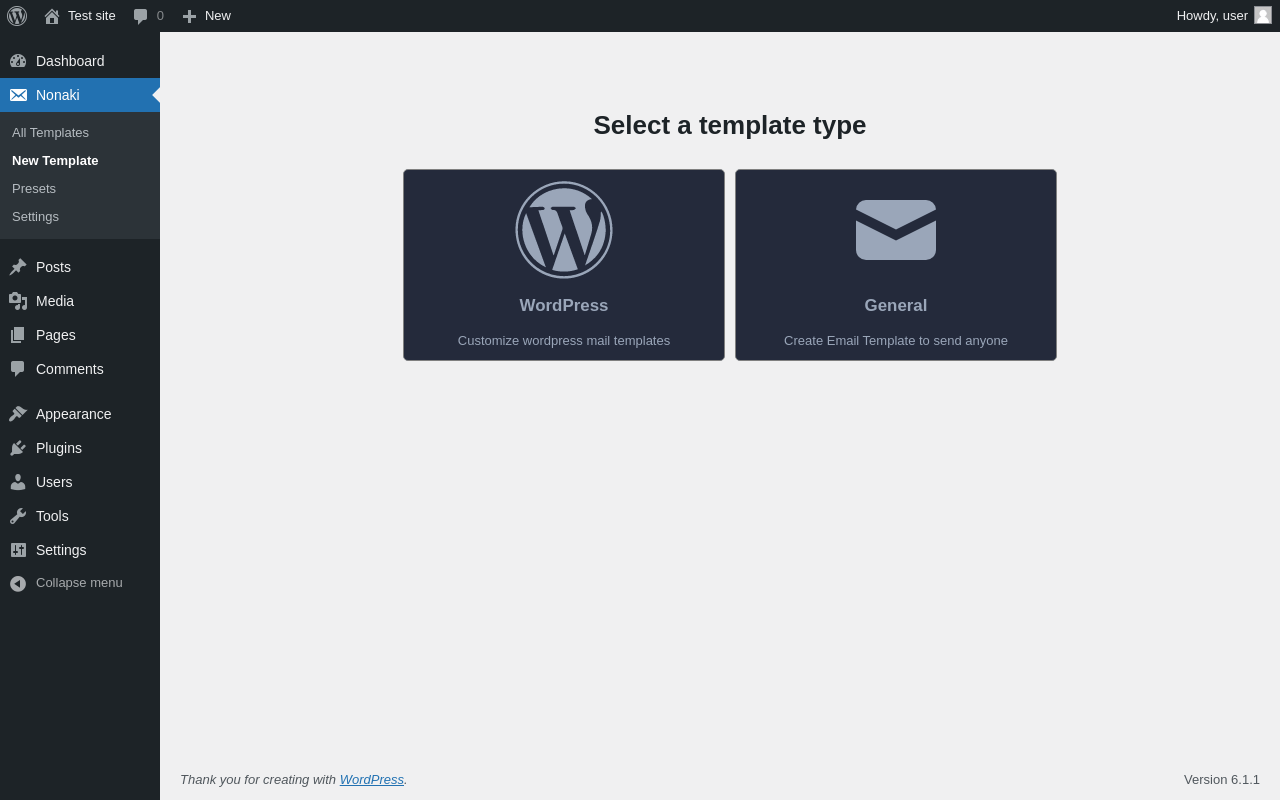
Task: Click the comment count 0 in admin bar
Action: [160, 16]
